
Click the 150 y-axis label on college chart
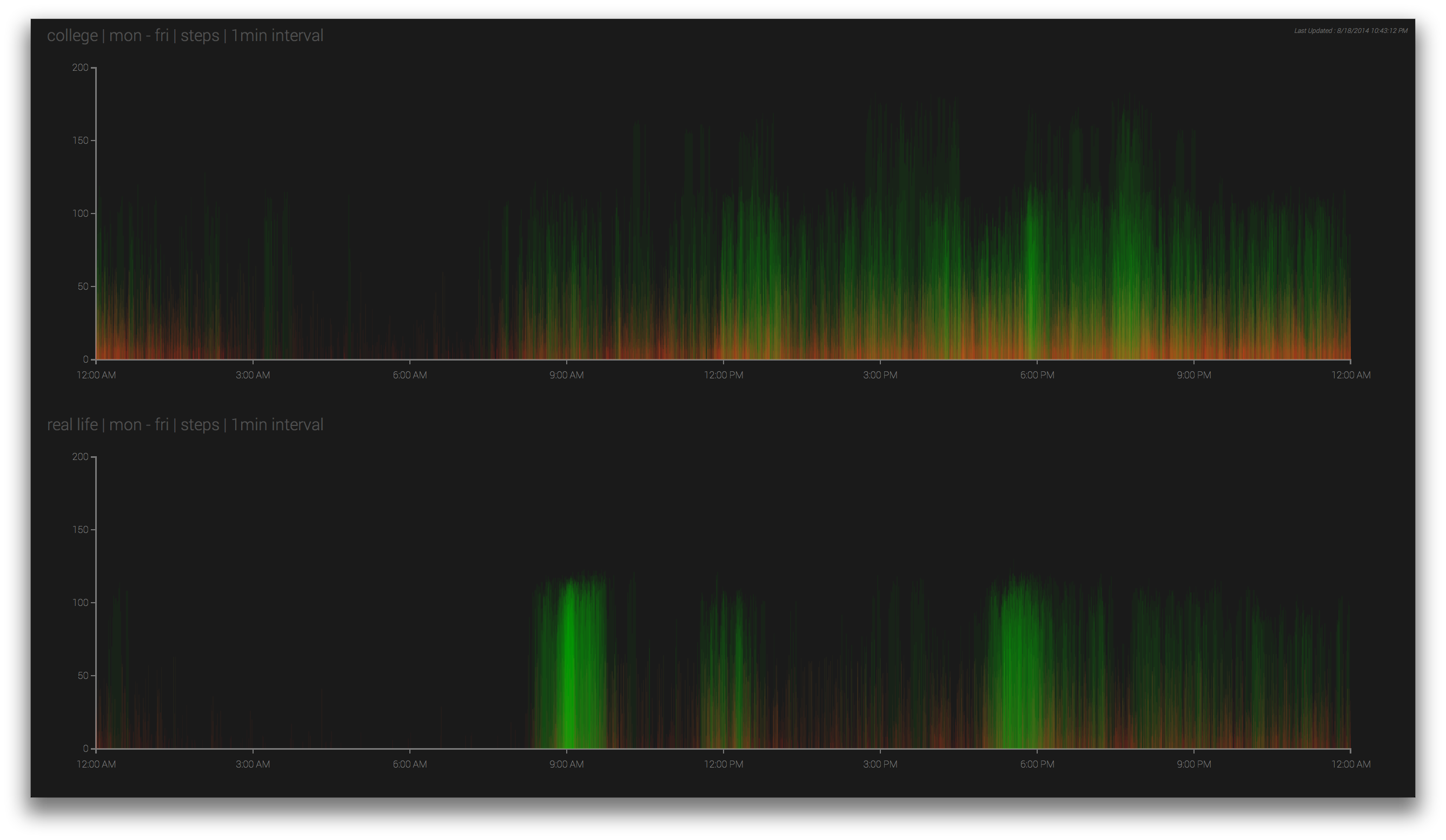81,141
